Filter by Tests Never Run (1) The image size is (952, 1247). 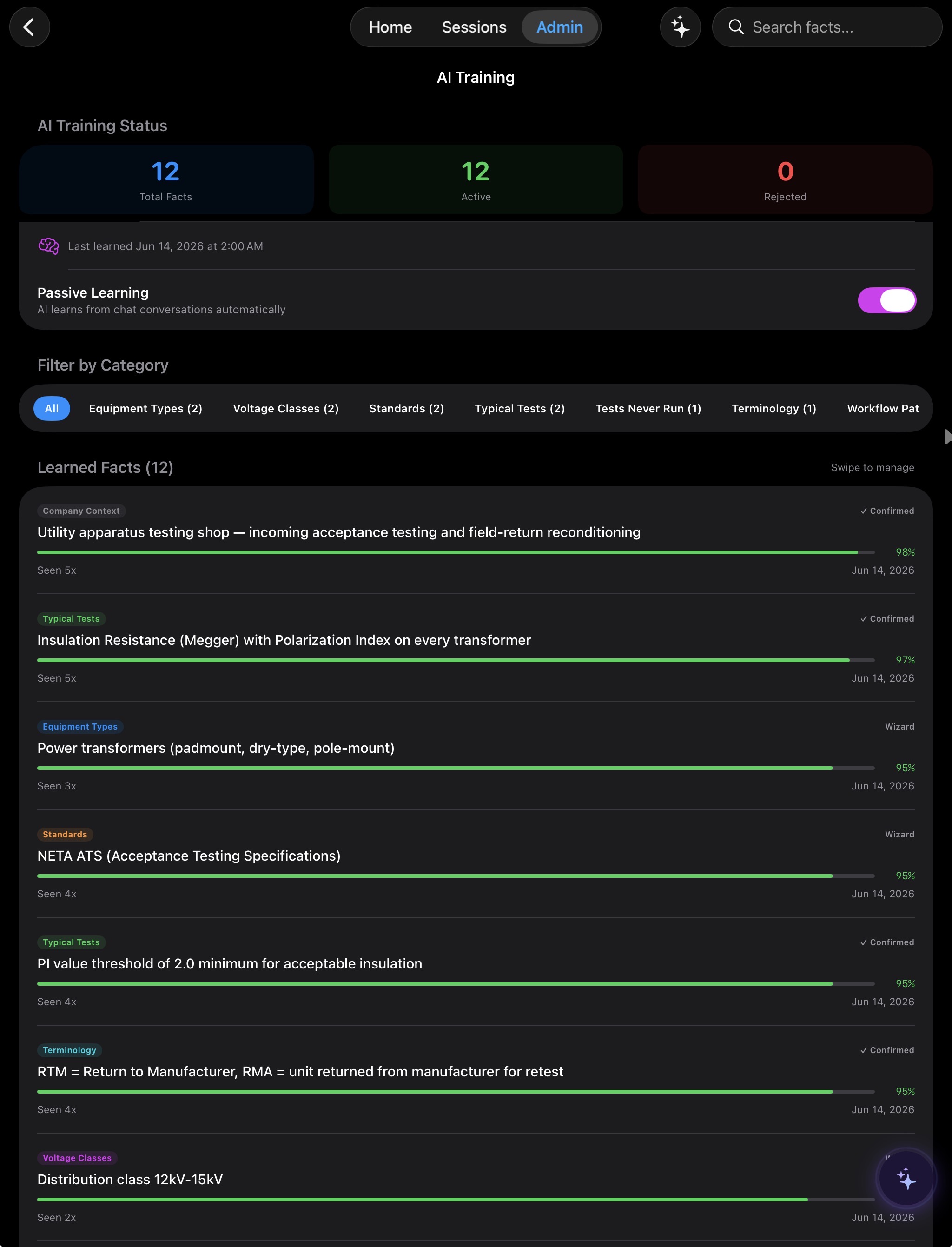pos(648,408)
